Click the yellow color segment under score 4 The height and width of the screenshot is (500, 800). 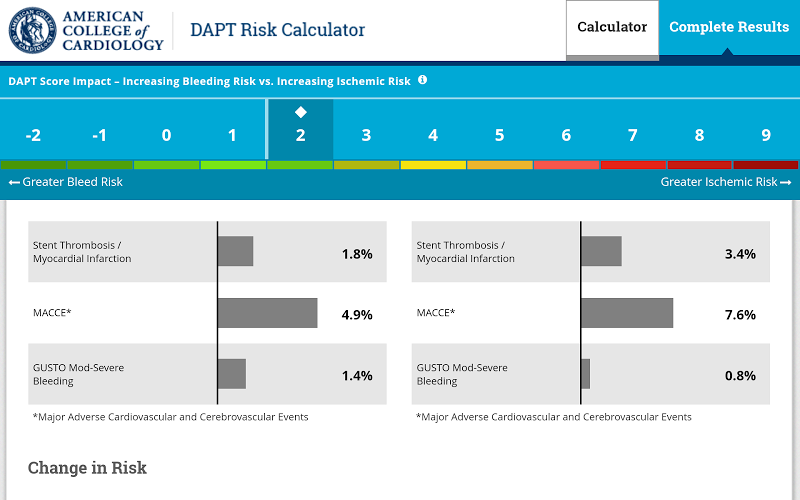point(433,165)
